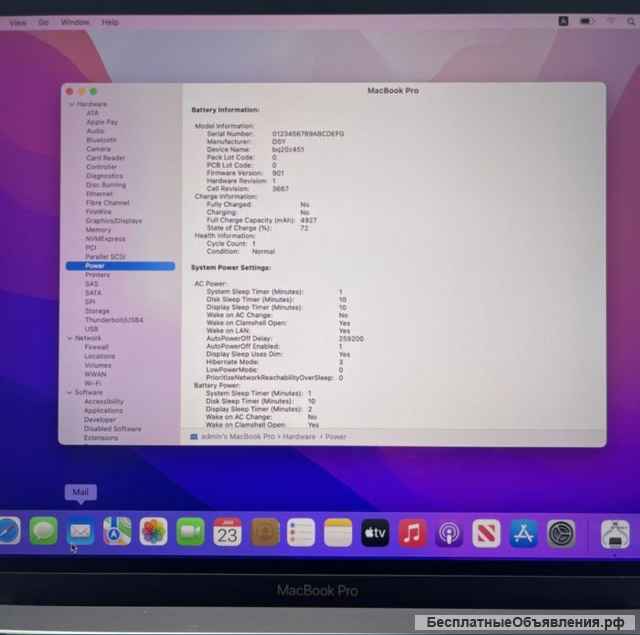Select ATA in the Hardware list
640x635 pixels.
[x=92, y=113]
